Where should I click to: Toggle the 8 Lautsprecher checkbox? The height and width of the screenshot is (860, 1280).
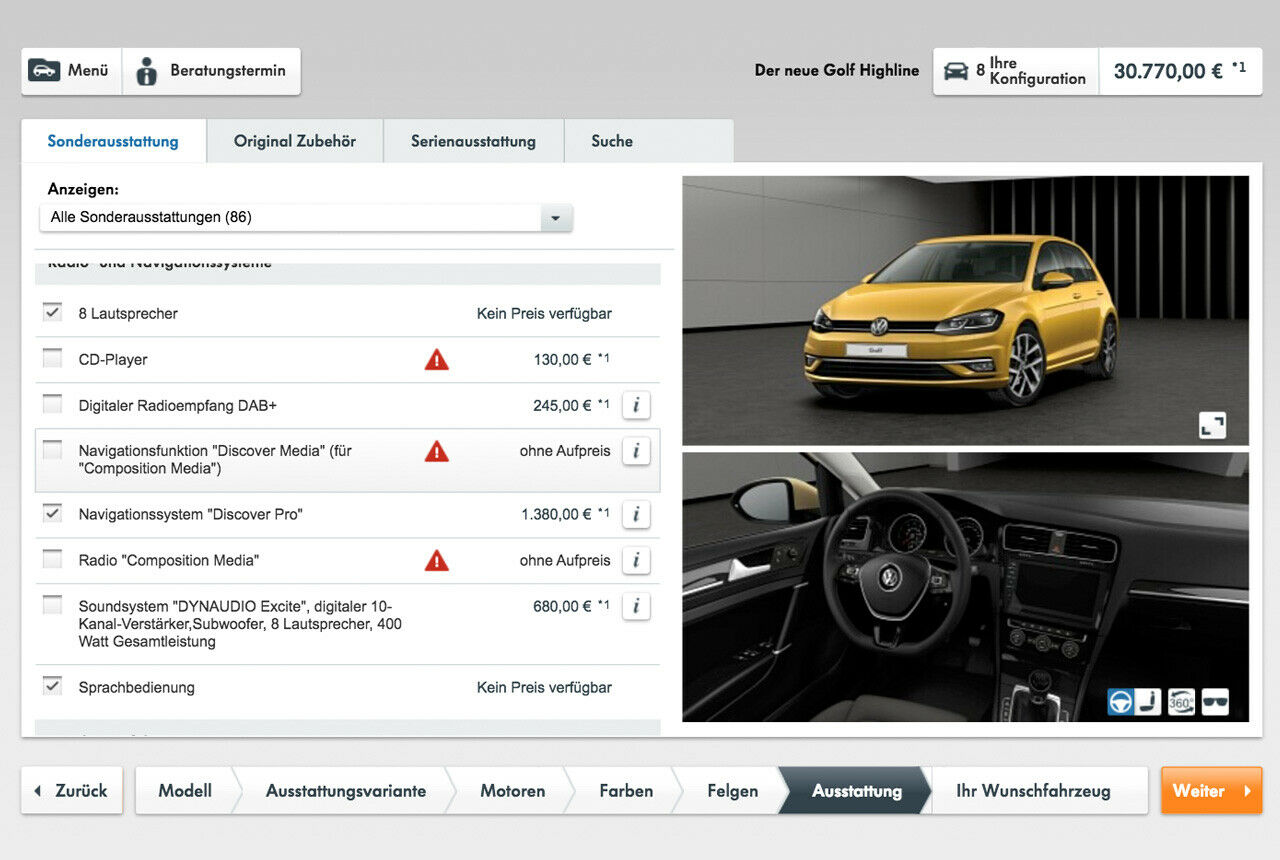[52, 312]
